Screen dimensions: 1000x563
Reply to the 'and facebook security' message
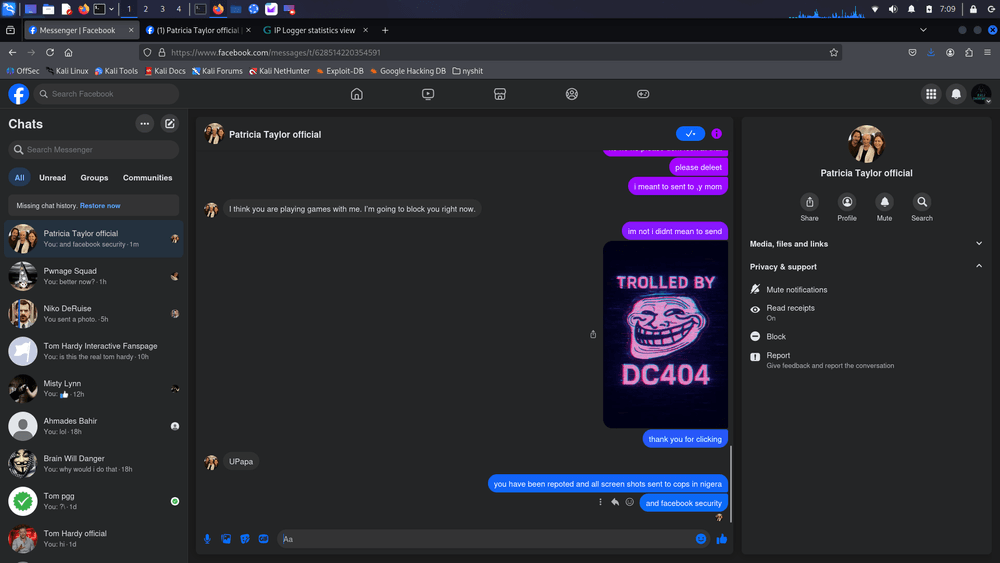pos(615,502)
